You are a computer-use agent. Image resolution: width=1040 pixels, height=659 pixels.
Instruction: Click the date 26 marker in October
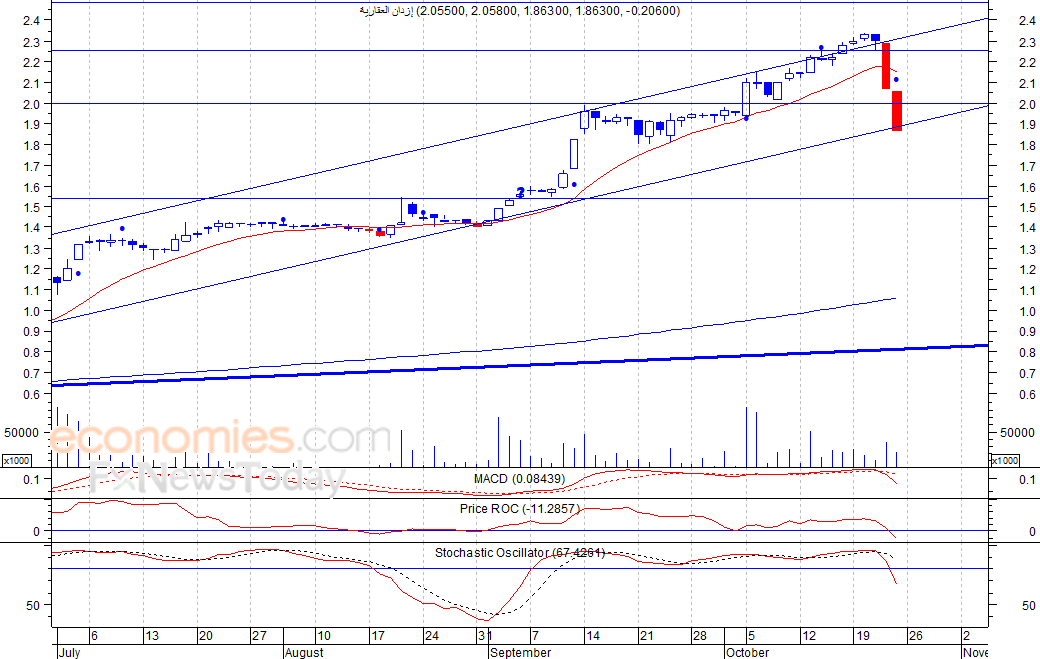click(x=915, y=636)
